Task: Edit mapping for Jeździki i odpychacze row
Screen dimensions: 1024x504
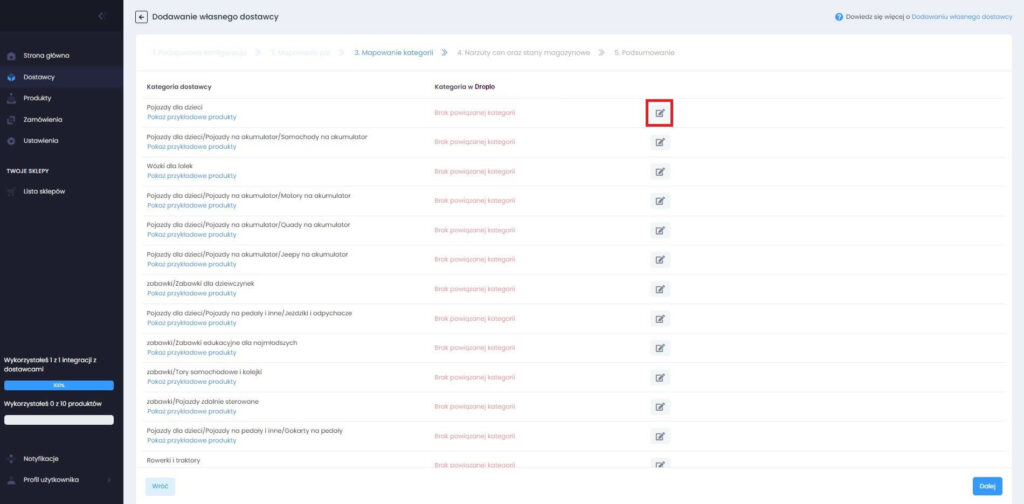Action: coord(660,319)
